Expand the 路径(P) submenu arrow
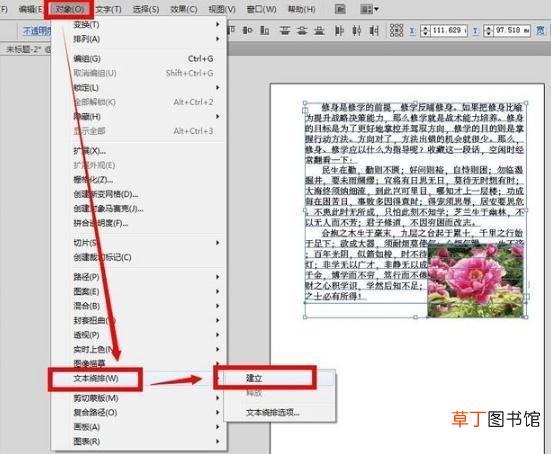The image size is (551, 454). (218, 277)
